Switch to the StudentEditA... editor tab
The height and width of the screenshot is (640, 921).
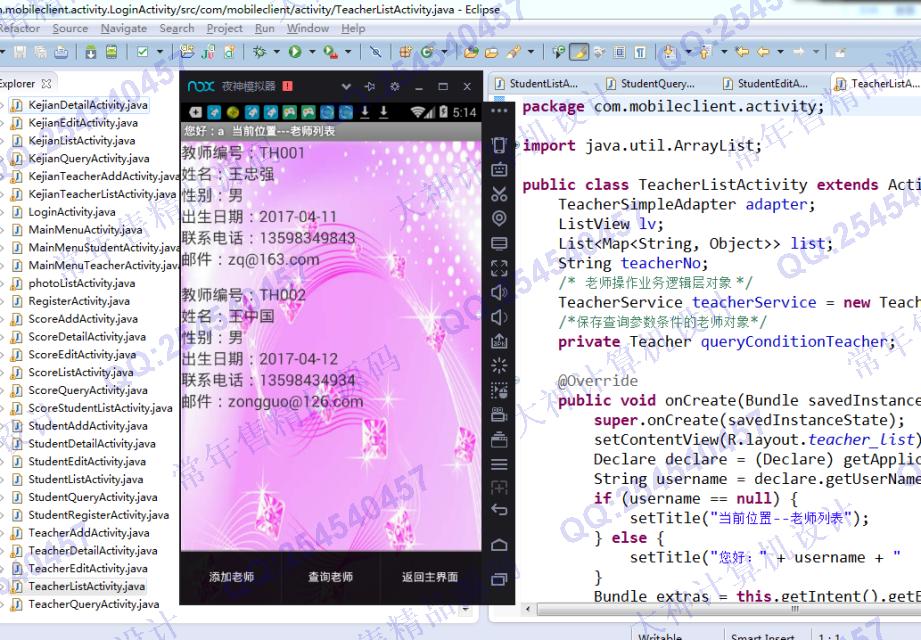coord(766,84)
